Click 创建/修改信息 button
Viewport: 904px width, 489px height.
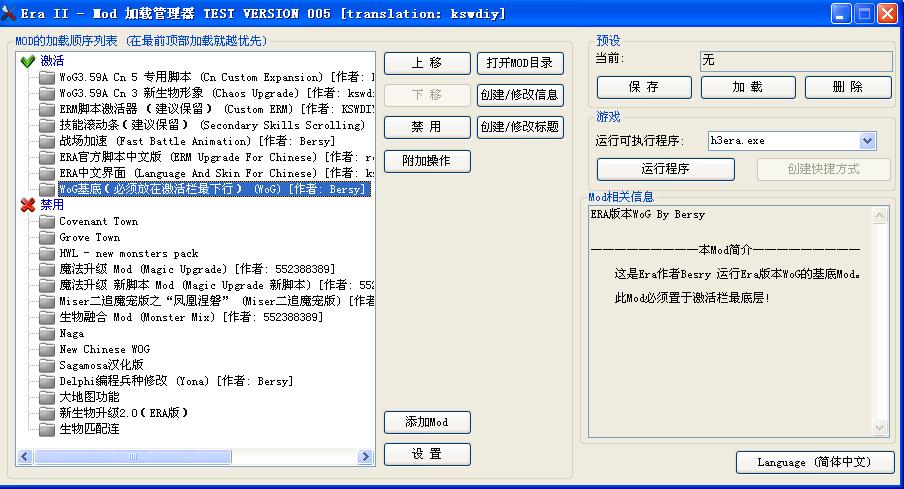[520, 95]
